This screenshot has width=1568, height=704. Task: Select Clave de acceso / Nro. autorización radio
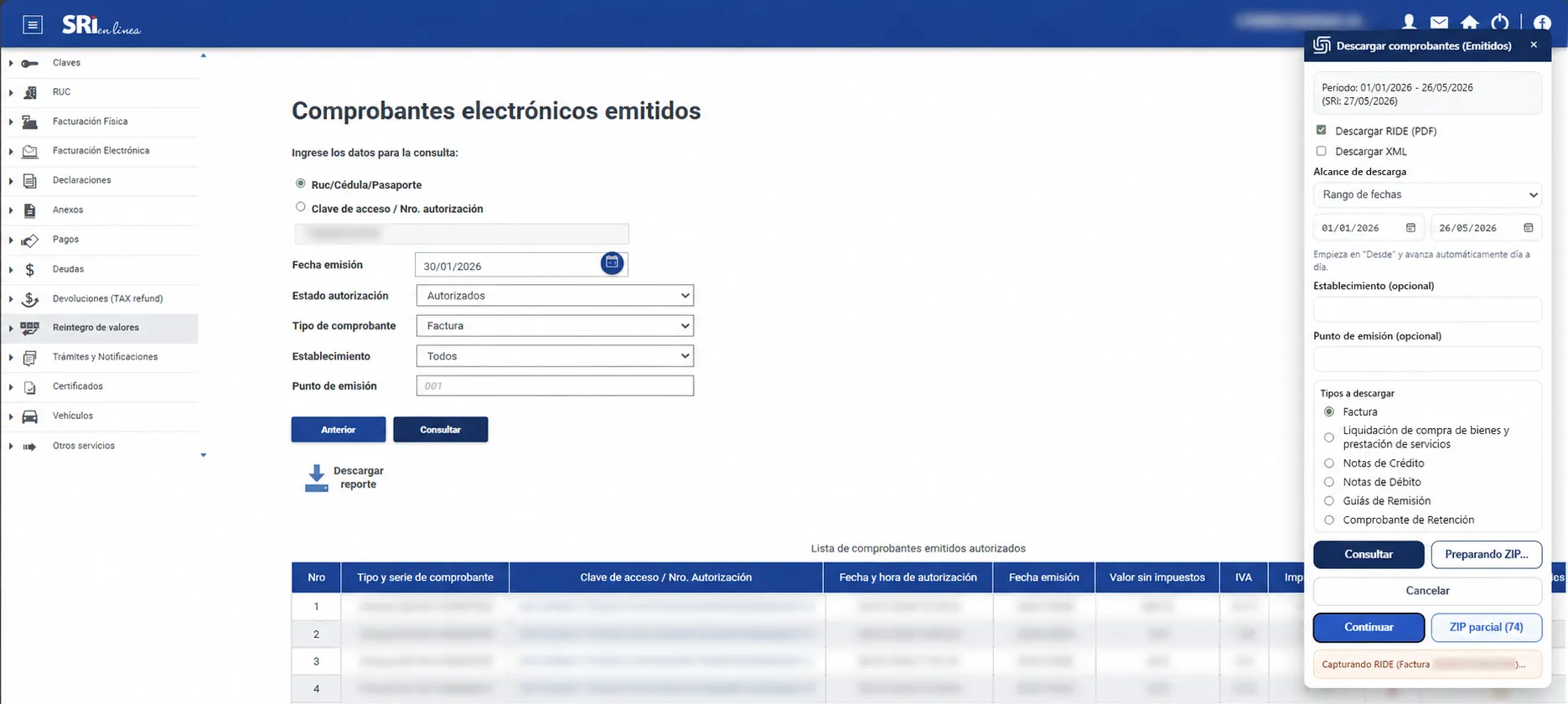[300, 207]
